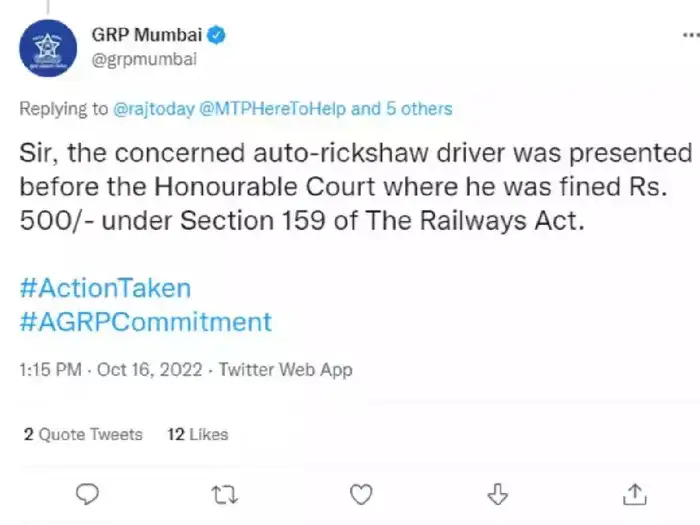View the 2 Quote Tweets
Viewport: 700px width, 525px height.
click(x=82, y=434)
